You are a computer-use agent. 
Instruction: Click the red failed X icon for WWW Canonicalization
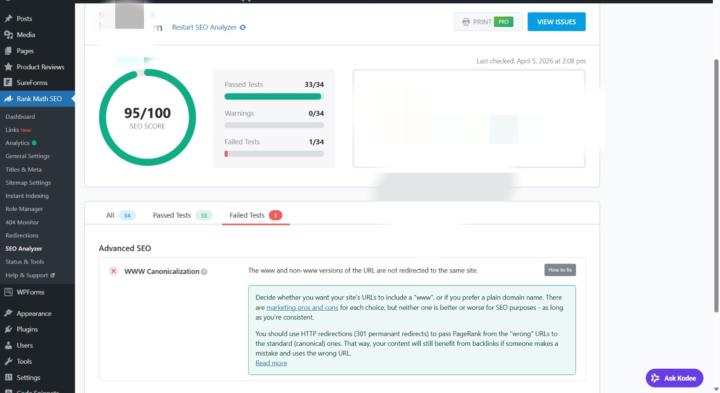click(x=113, y=271)
